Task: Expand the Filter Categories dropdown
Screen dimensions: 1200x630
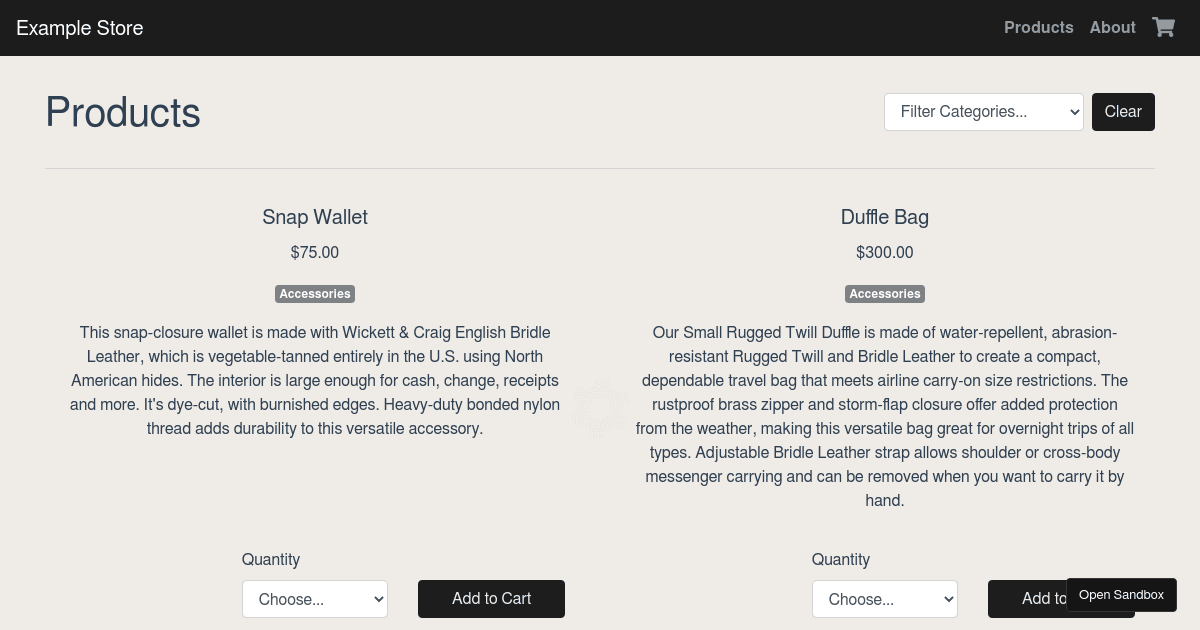Action: point(984,112)
